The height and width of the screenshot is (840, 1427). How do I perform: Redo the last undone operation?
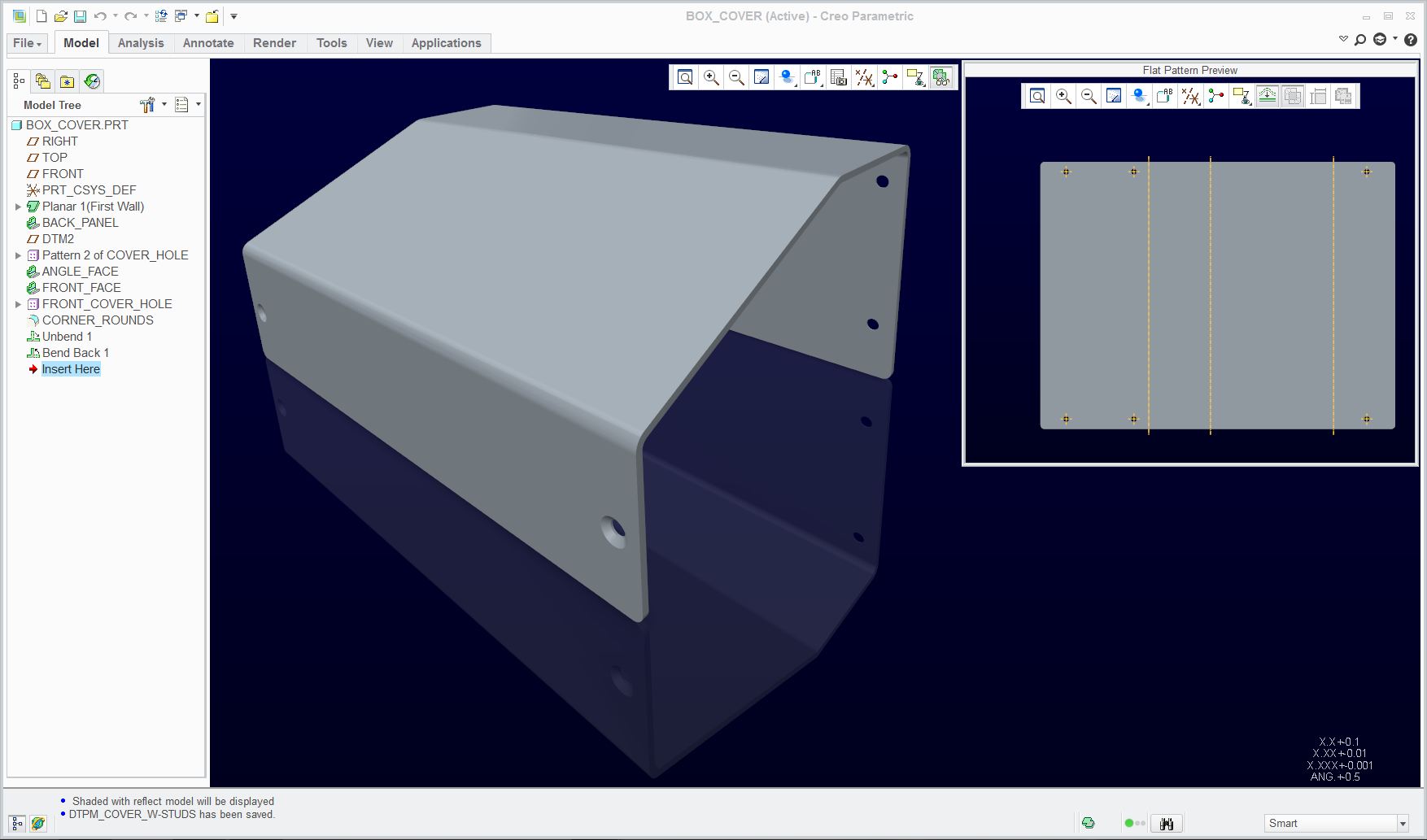click(x=130, y=16)
